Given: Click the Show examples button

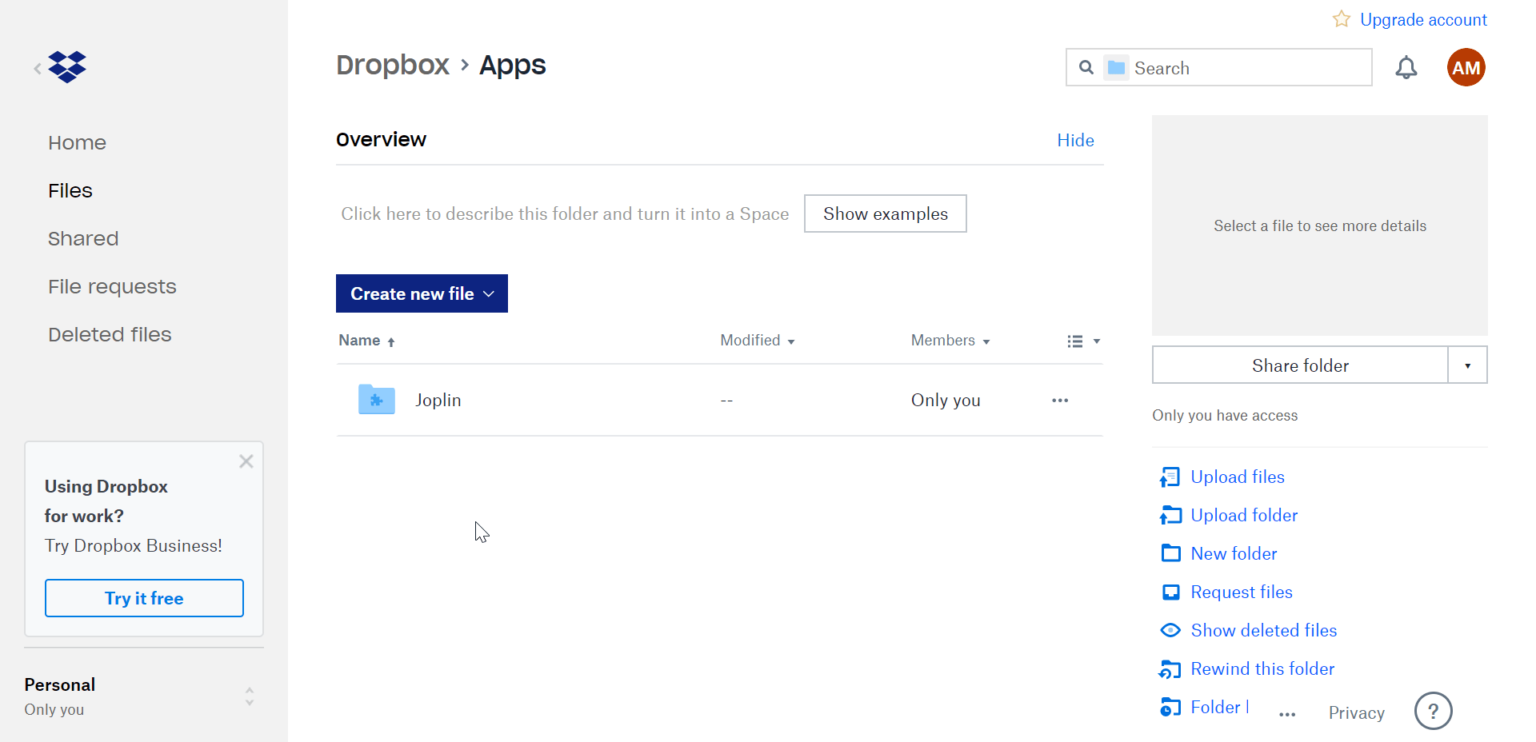Looking at the screenshot, I should pos(885,213).
